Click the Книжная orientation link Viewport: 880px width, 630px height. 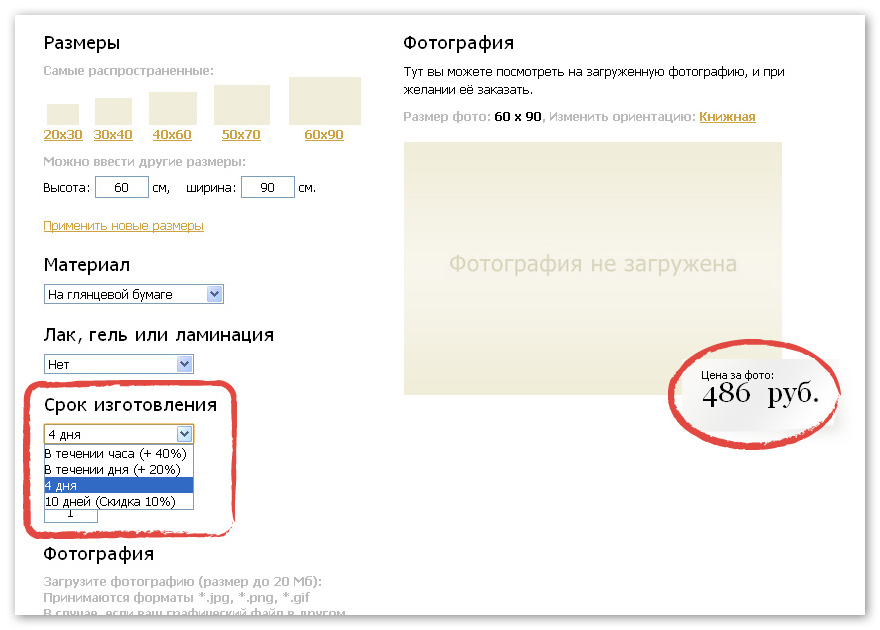click(727, 117)
